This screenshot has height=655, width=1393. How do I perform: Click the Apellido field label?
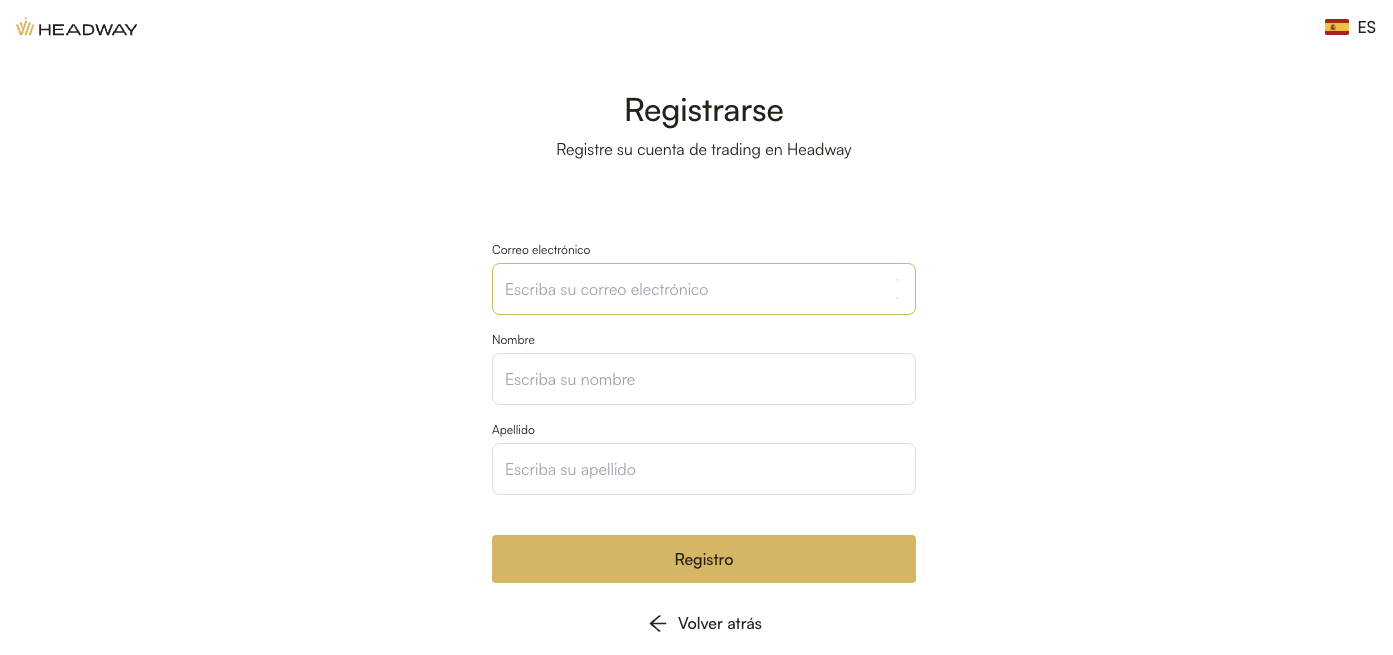pos(513,430)
